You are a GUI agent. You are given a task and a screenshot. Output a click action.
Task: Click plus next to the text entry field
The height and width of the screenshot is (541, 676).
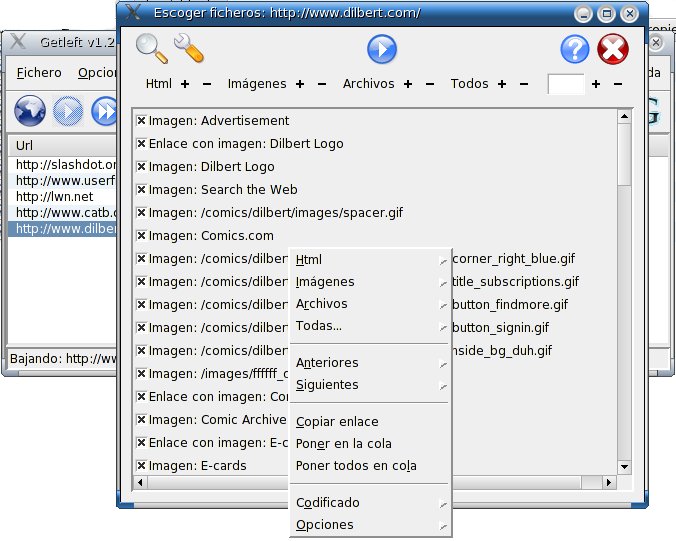point(596,84)
